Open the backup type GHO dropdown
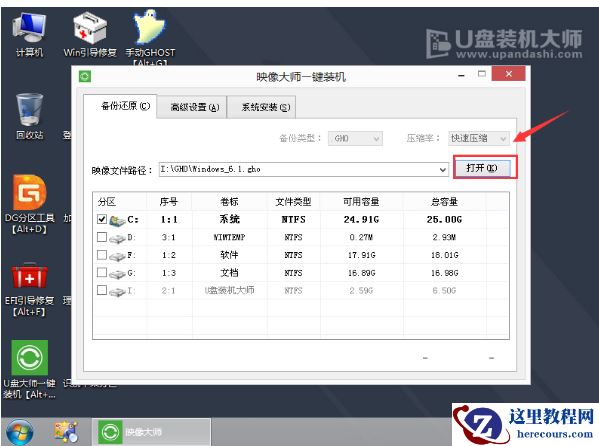 (x=355, y=138)
